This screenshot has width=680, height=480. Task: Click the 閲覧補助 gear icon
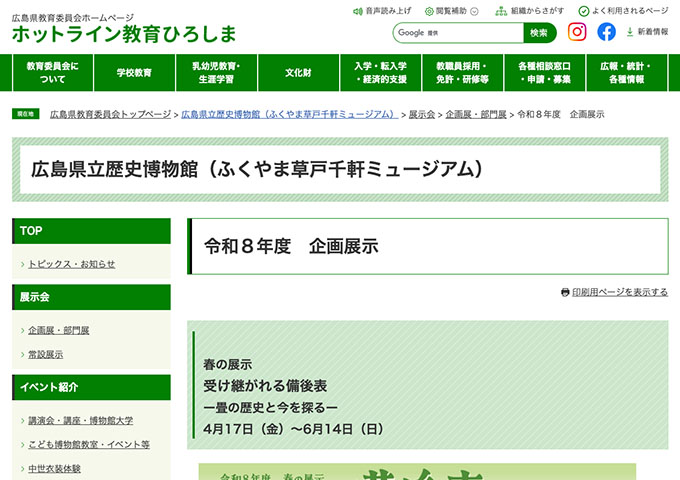pyautogui.click(x=429, y=11)
